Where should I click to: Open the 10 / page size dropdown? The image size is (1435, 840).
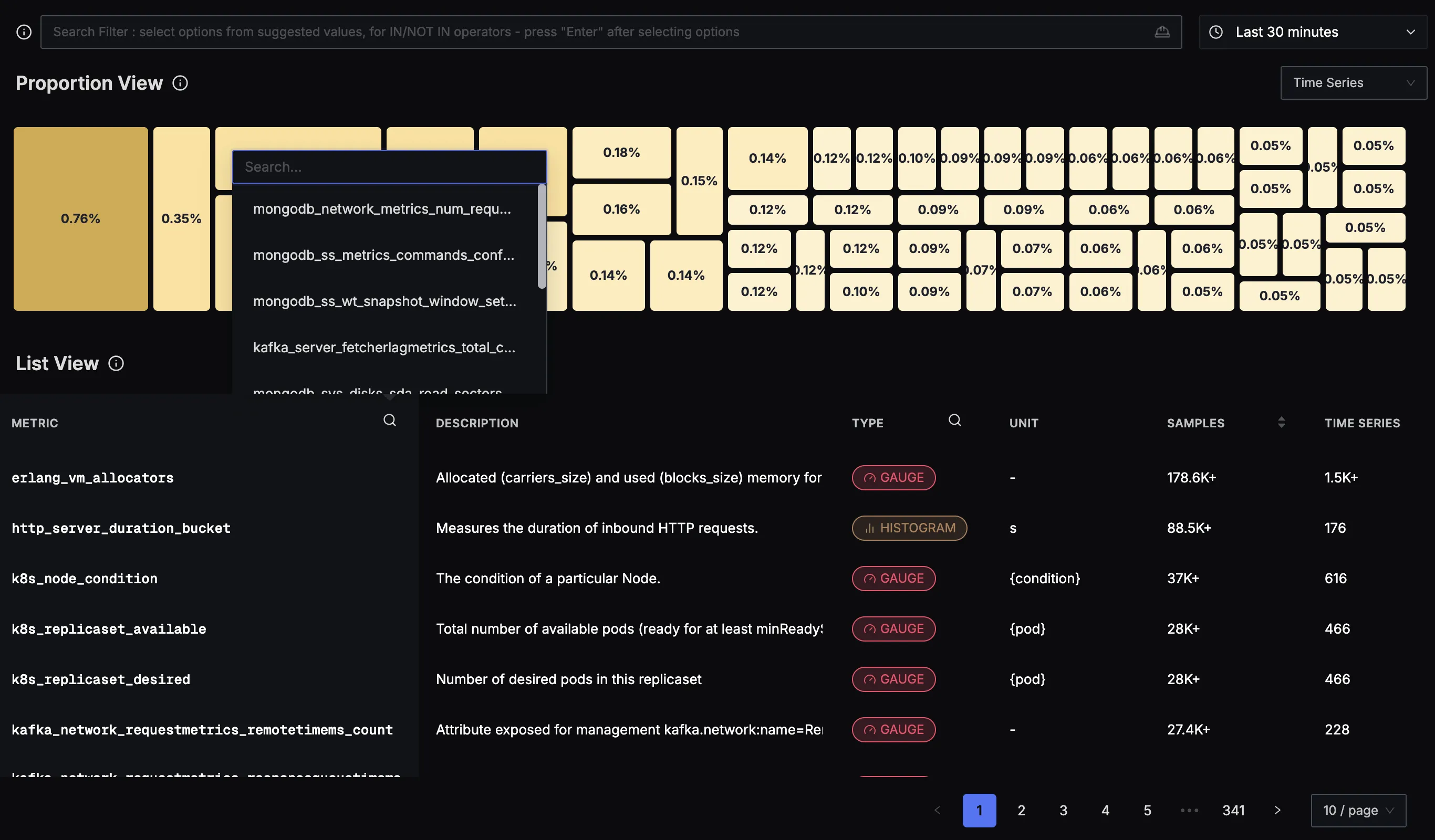[1358, 810]
